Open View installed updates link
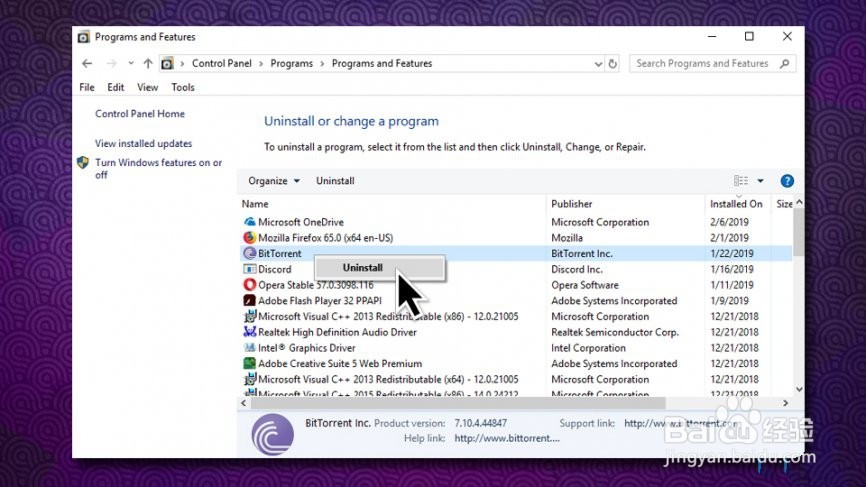Screen dimensions: 866x487 coord(144,144)
